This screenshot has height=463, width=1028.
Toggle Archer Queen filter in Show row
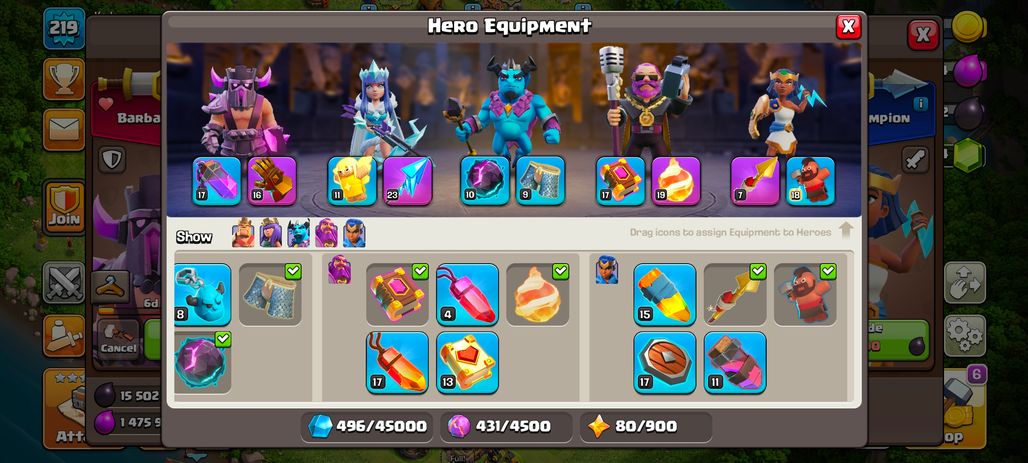coord(271,233)
